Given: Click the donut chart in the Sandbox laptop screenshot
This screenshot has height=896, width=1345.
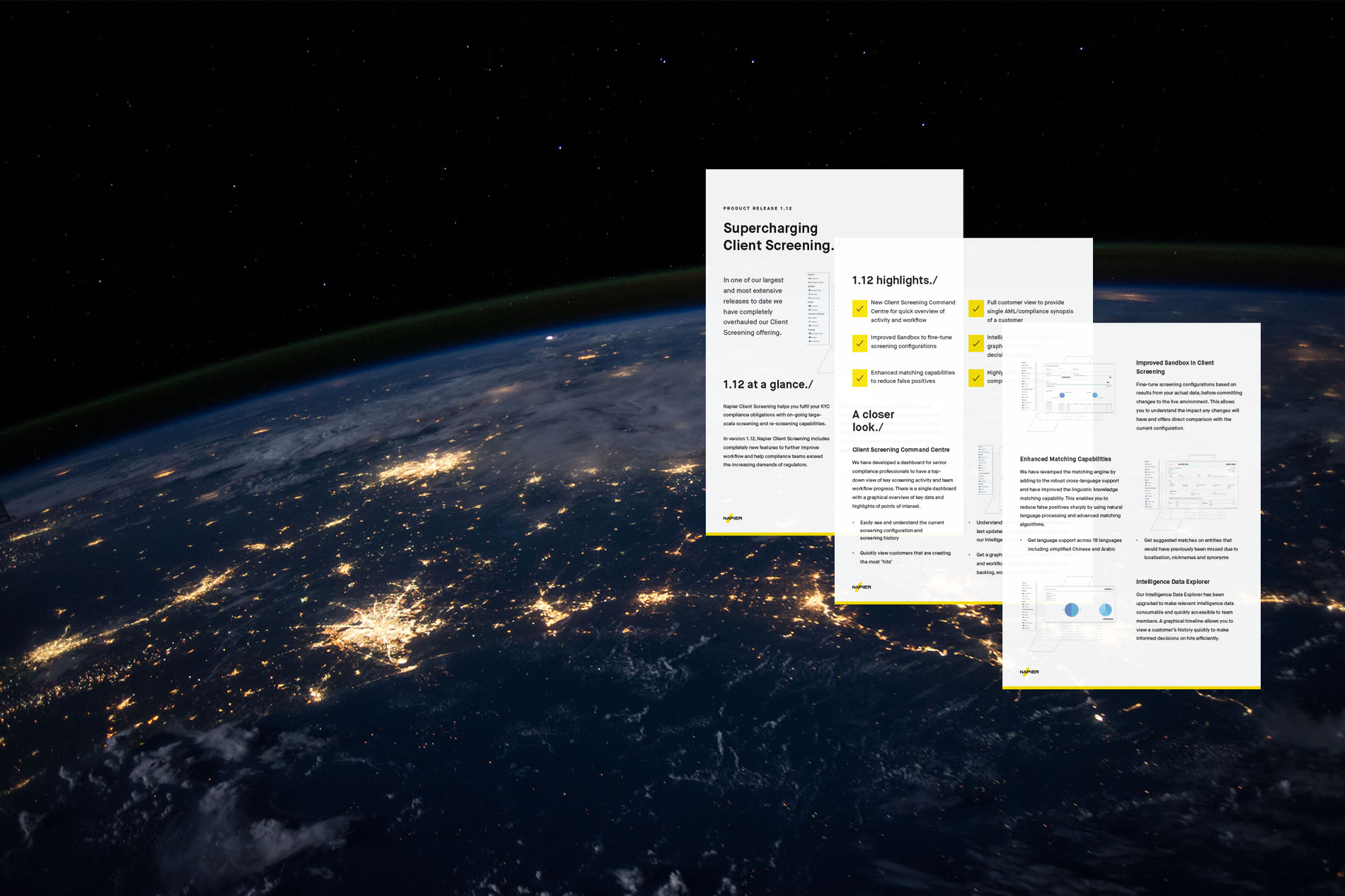Looking at the screenshot, I should click(x=1062, y=396).
